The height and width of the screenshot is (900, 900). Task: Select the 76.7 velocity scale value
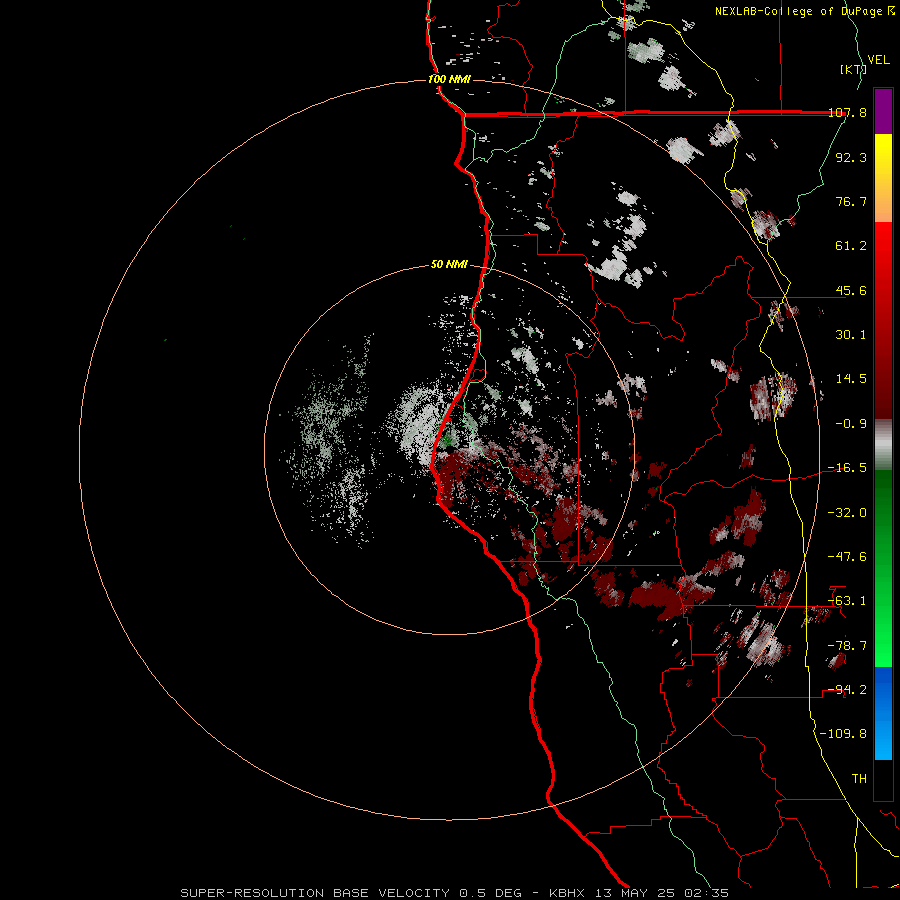851,201
